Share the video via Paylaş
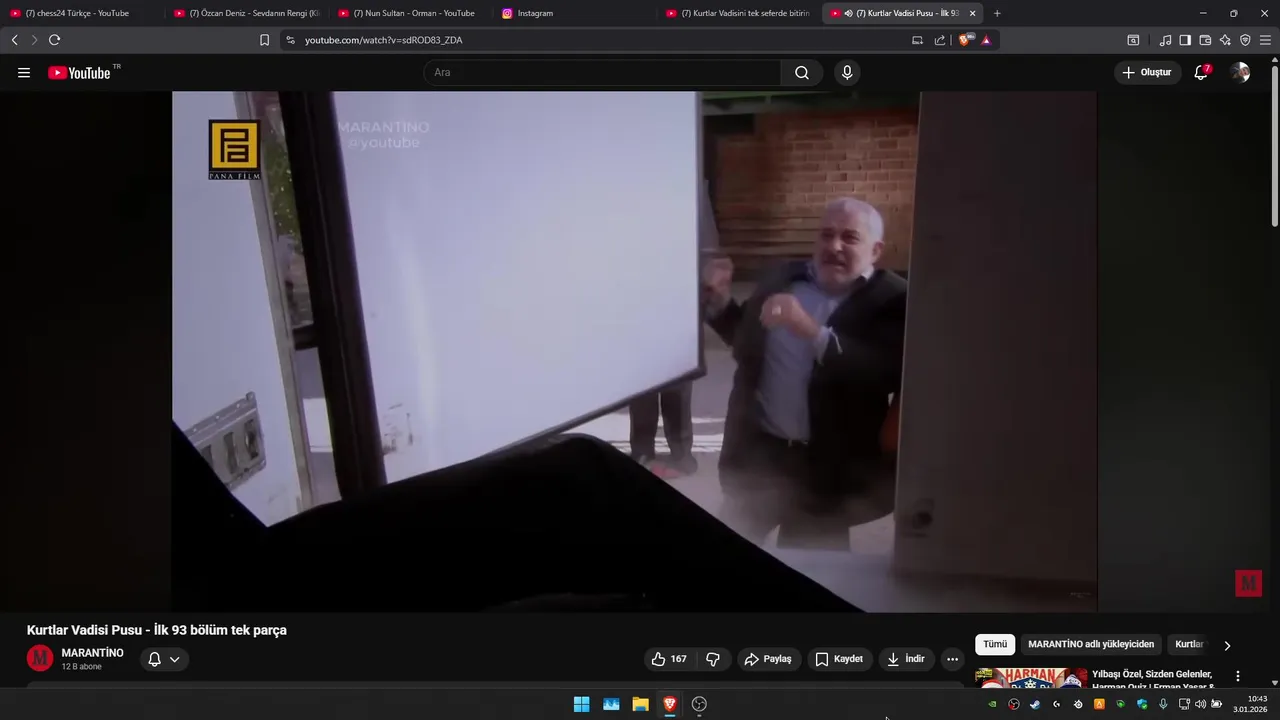The width and height of the screenshot is (1280, 720). coord(768,659)
